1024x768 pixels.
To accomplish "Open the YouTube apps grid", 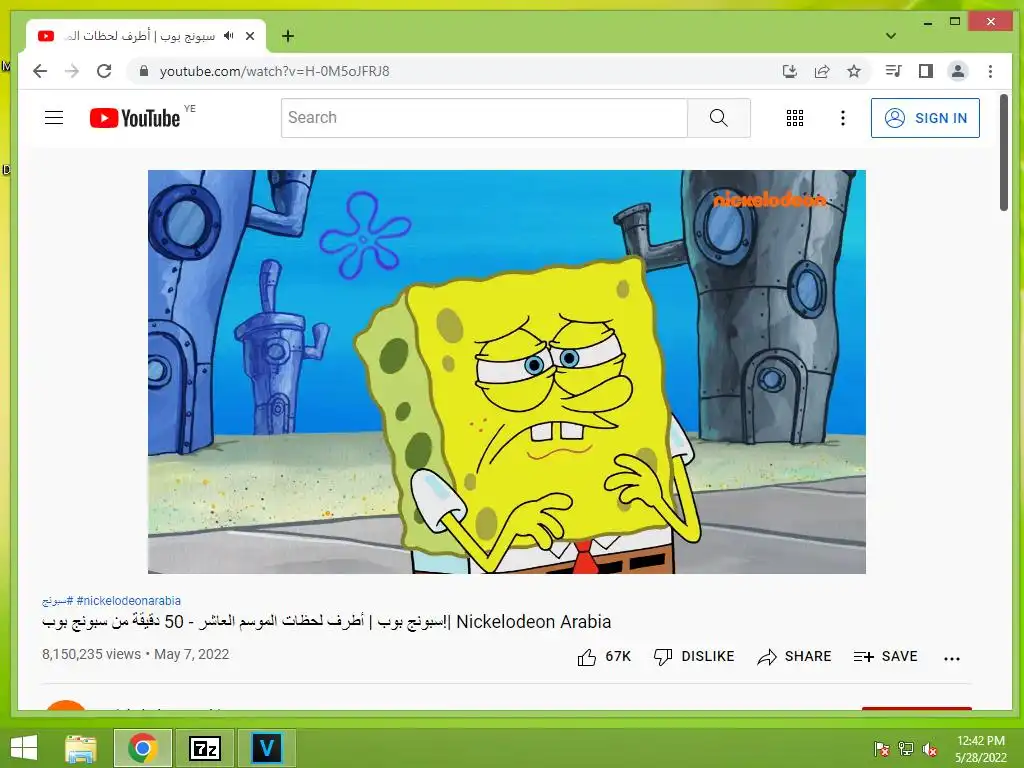I will coord(795,118).
